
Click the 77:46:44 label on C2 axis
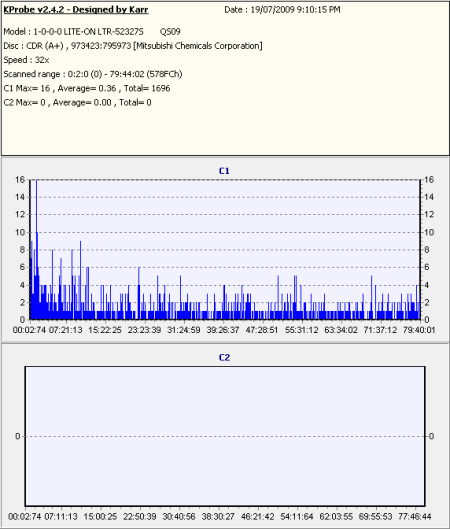[x=415, y=517]
